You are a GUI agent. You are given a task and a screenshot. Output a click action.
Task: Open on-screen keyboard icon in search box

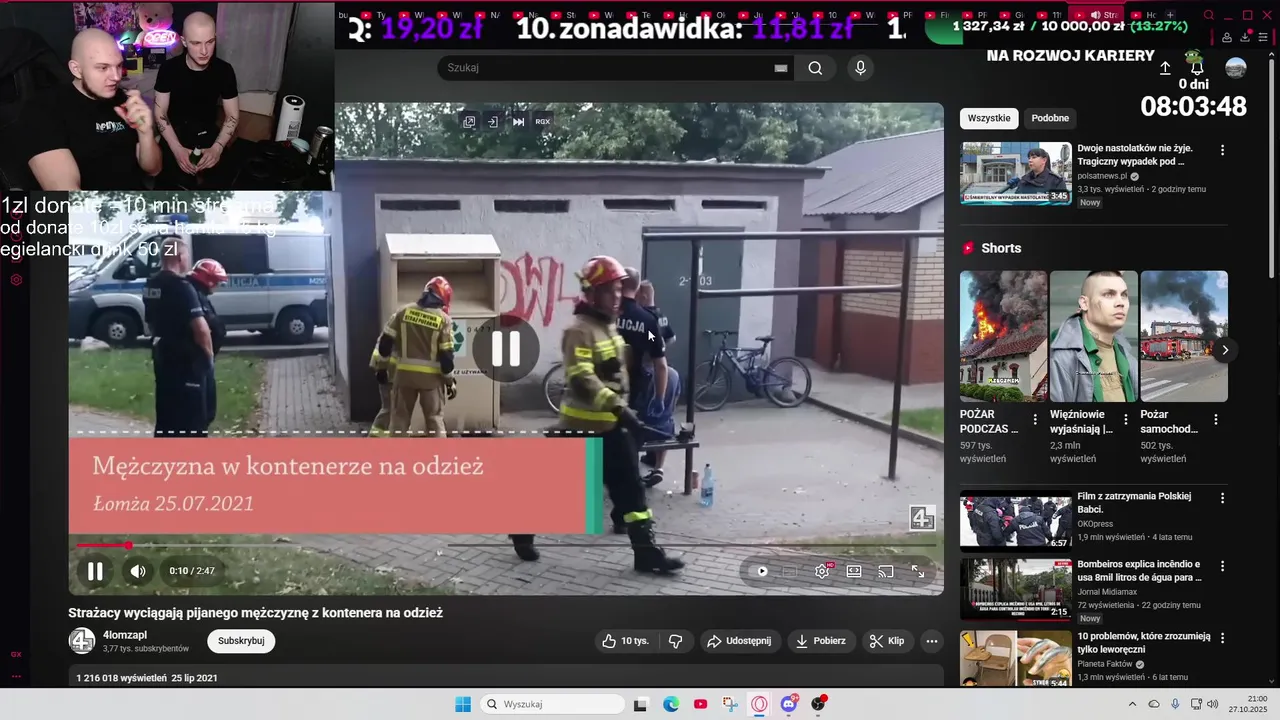pos(781,68)
